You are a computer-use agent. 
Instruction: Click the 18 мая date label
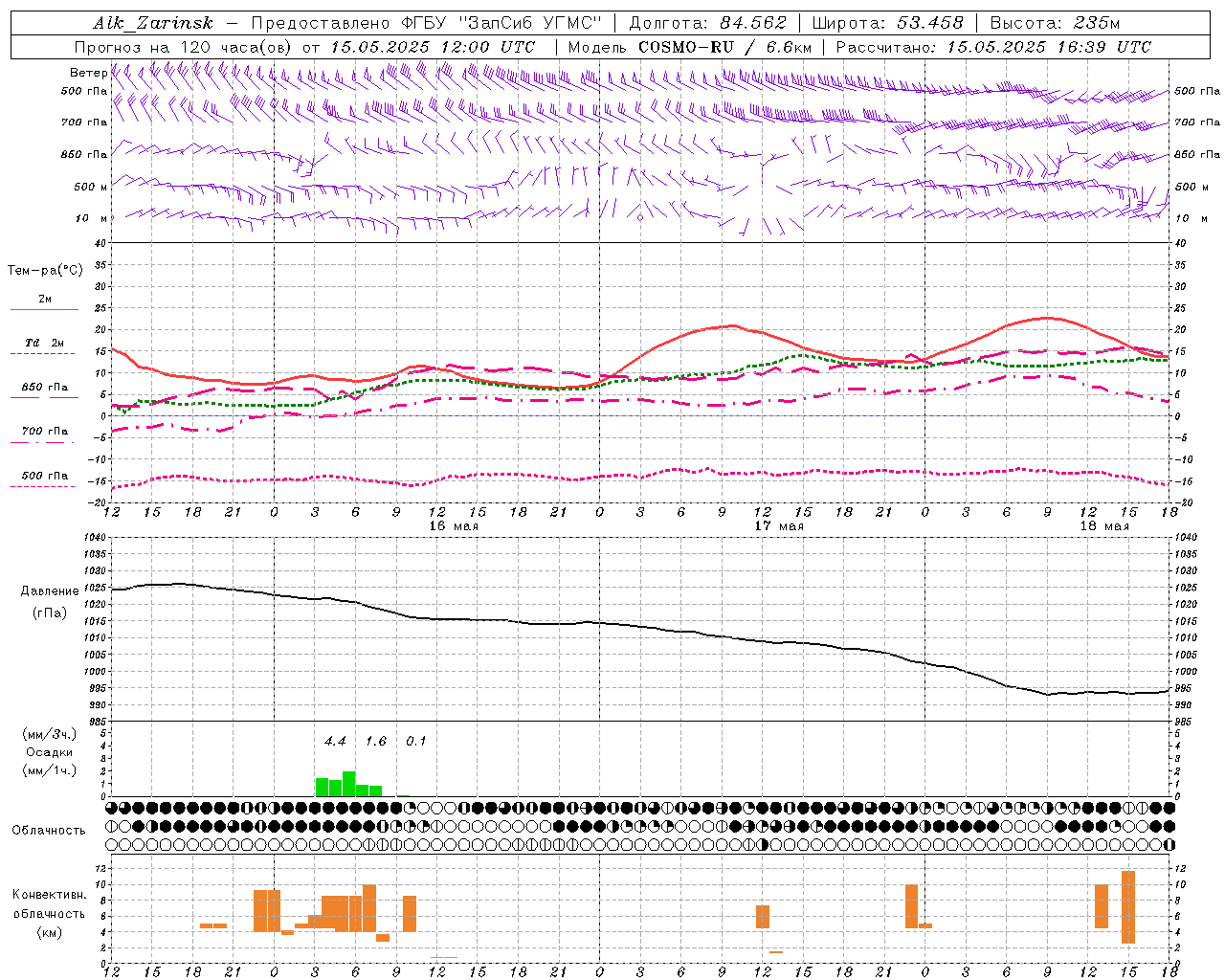tap(1104, 526)
